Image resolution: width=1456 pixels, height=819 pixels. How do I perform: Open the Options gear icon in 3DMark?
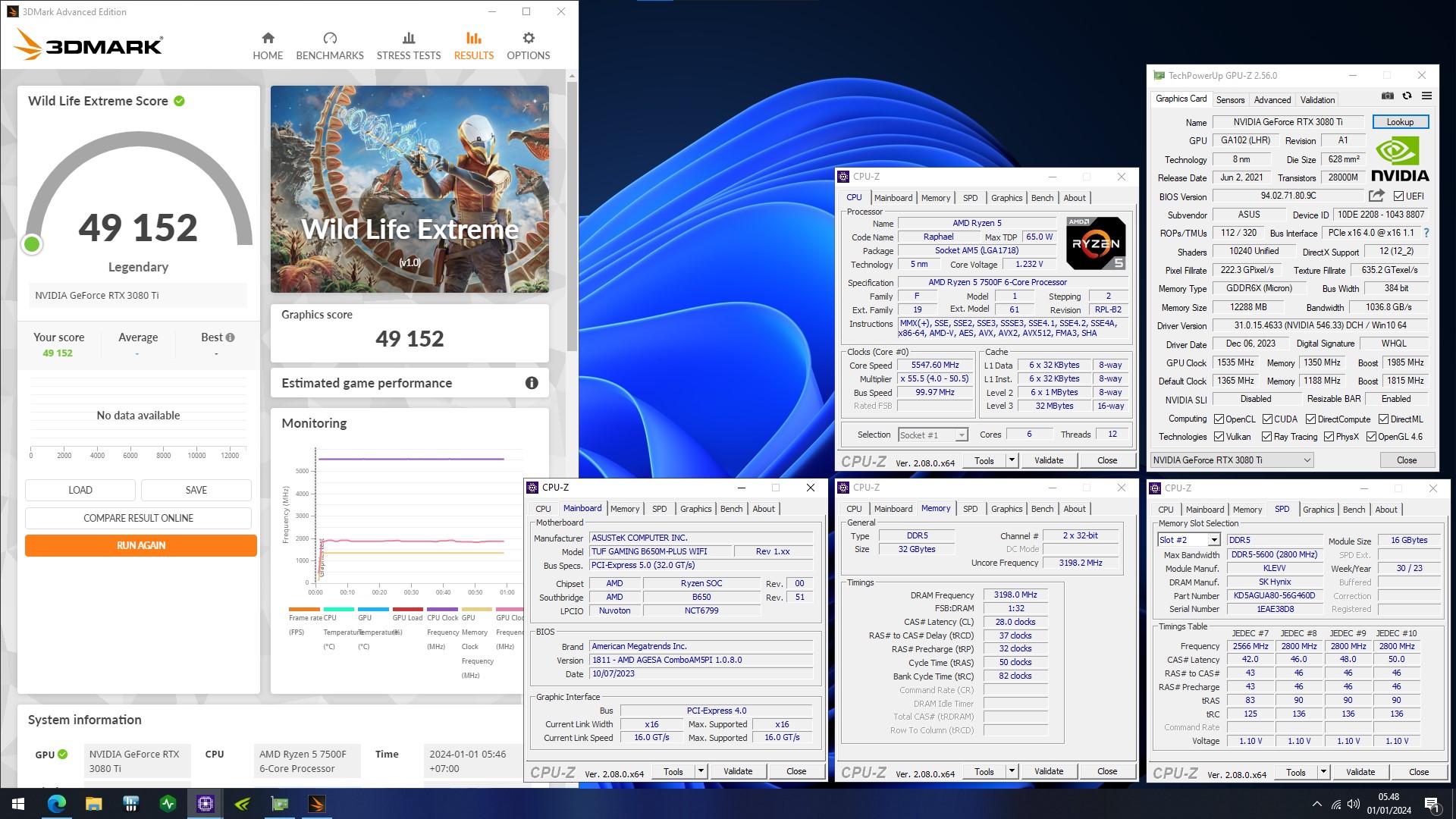[529, 38]
